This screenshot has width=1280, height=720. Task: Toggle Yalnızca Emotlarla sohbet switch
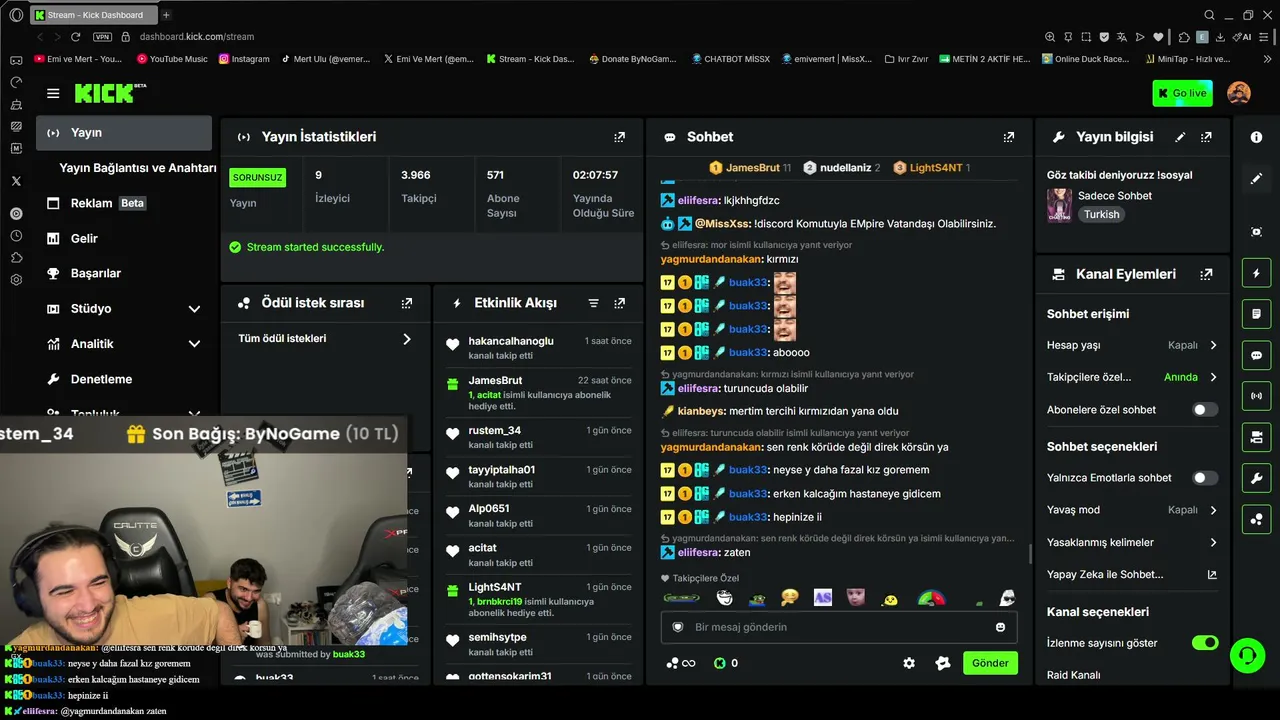pyautogui.click(x=1205, y=478)
